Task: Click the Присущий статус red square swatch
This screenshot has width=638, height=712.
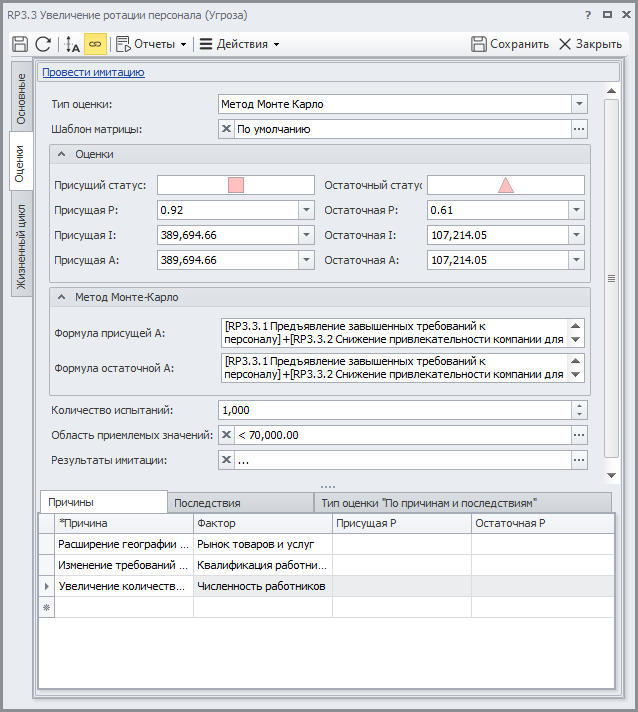Action: 236,185
